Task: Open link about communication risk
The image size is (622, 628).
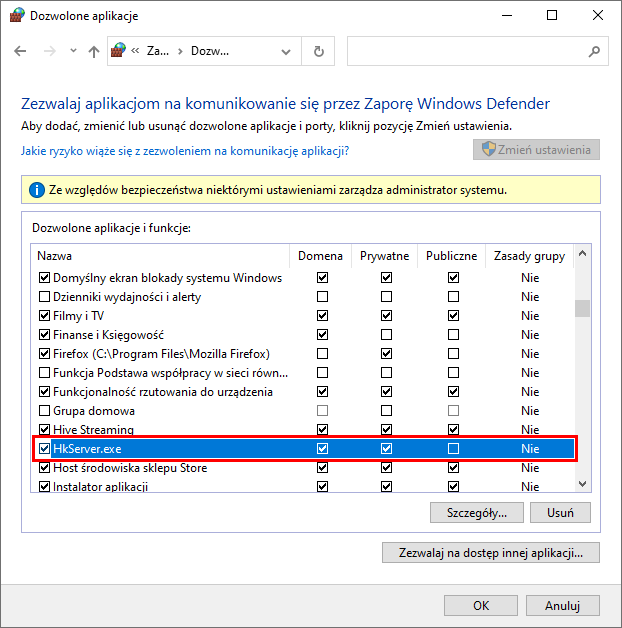Action: 185,150
